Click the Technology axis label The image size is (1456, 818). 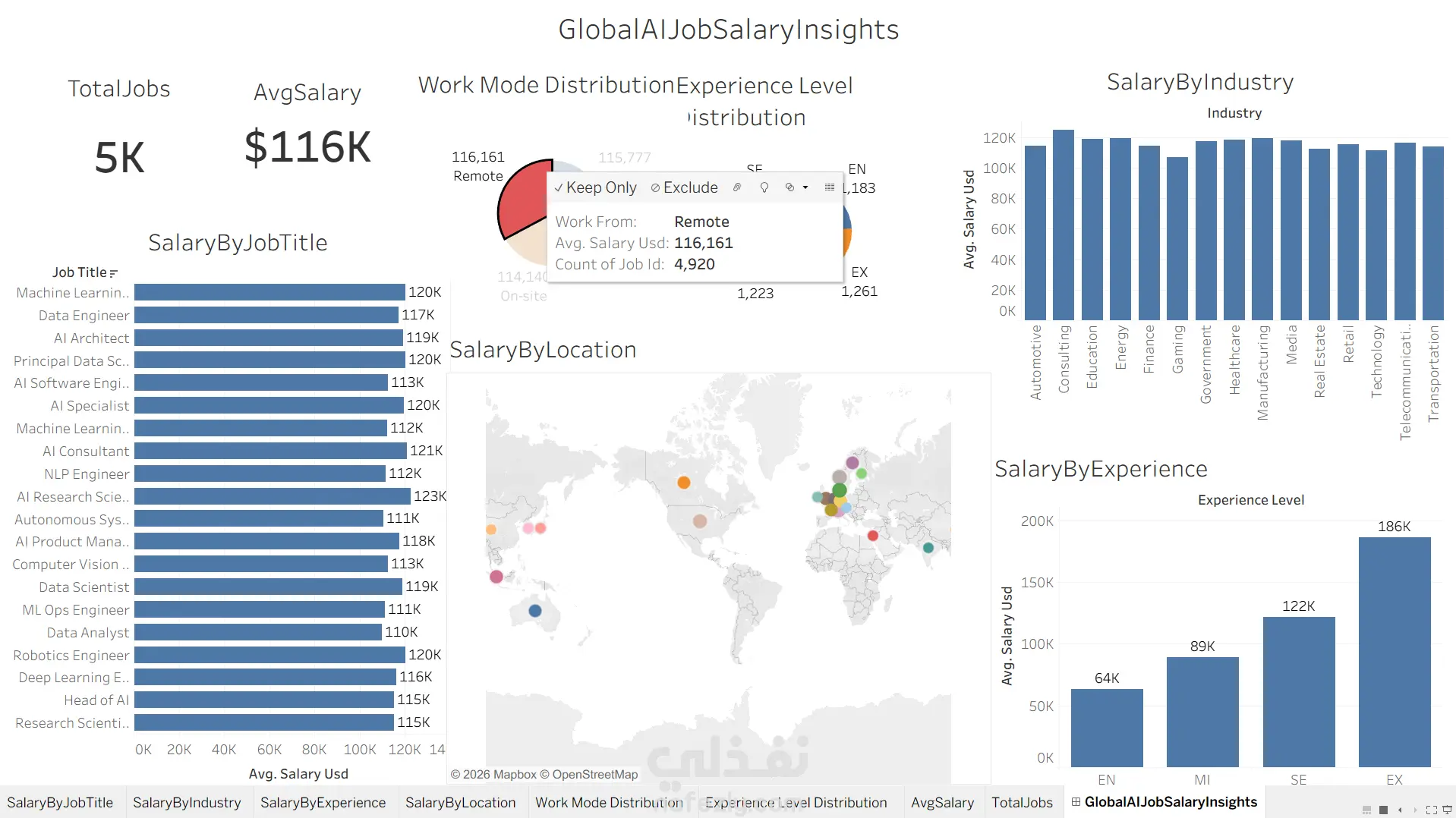pos(1376,361)
